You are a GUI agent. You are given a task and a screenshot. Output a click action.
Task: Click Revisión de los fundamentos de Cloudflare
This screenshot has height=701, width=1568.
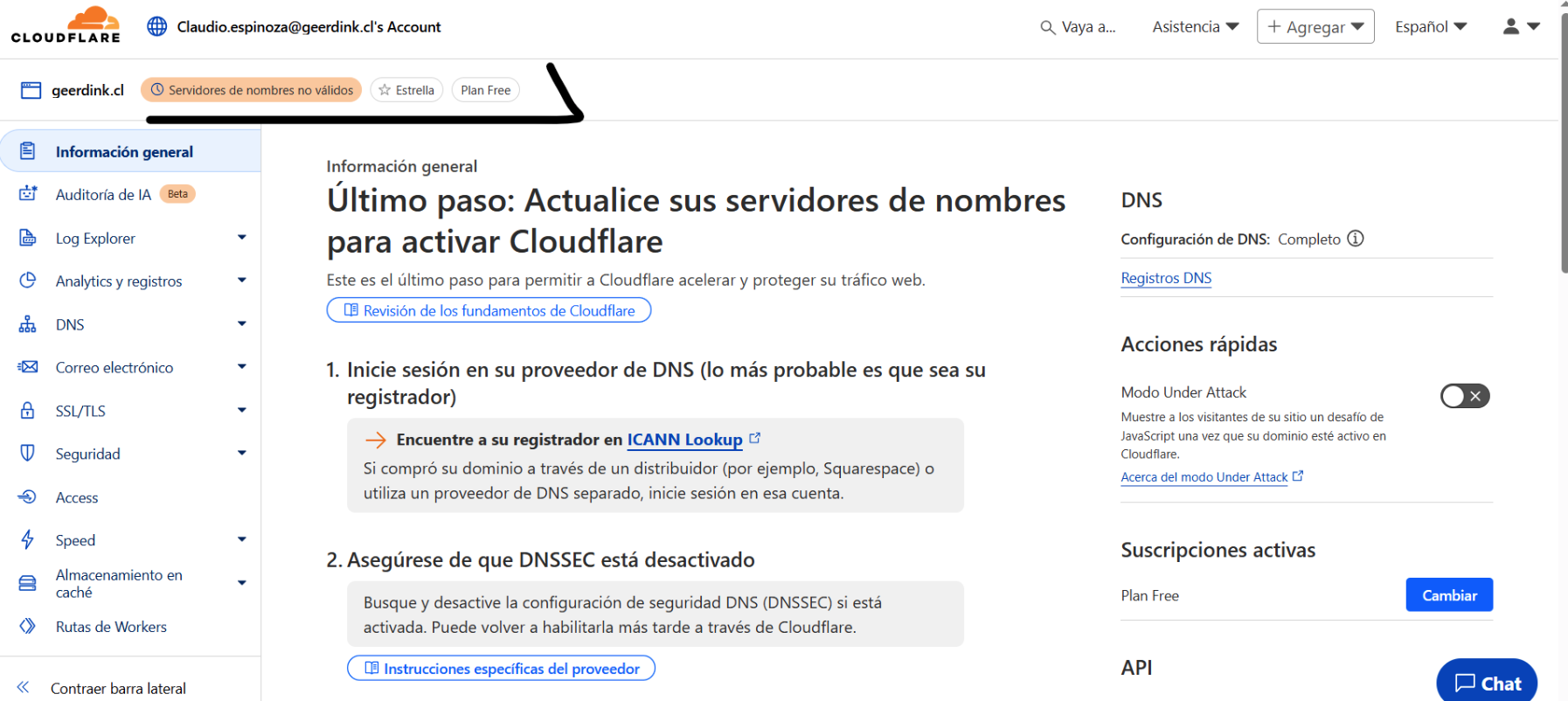489,310
